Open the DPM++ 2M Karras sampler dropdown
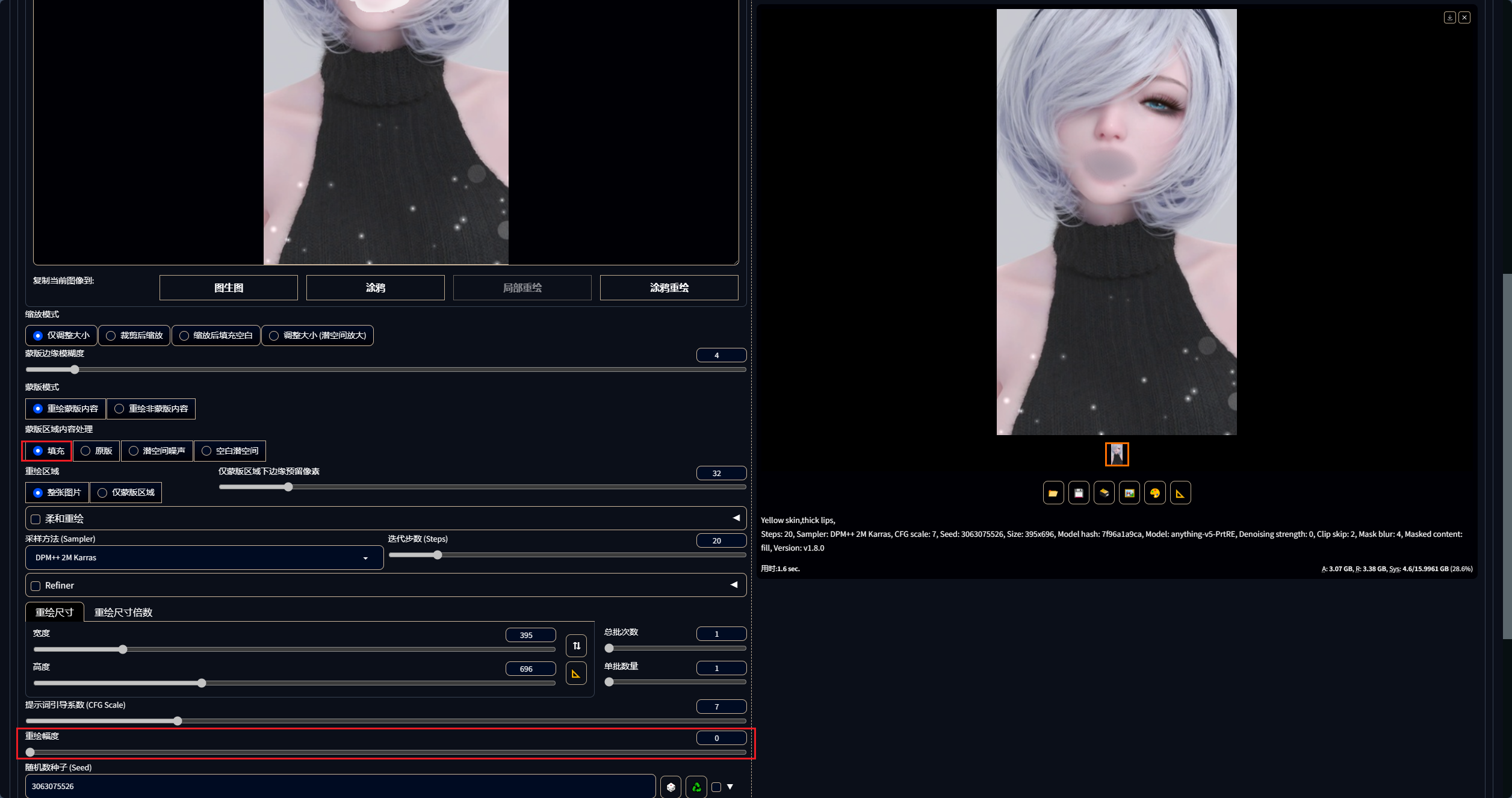 tap(204, 558)
